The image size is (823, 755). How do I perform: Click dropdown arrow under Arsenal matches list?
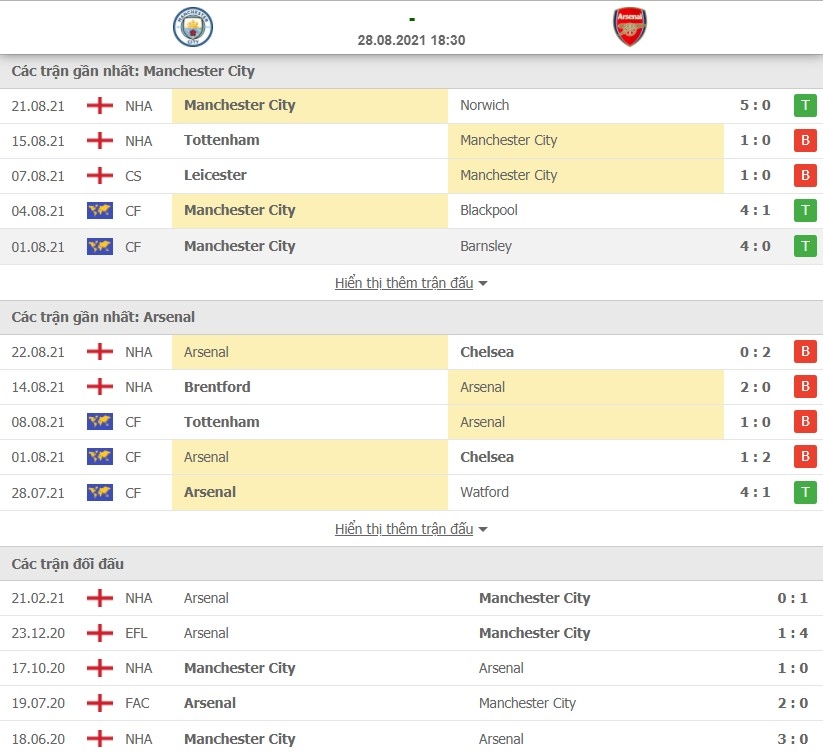483,529
